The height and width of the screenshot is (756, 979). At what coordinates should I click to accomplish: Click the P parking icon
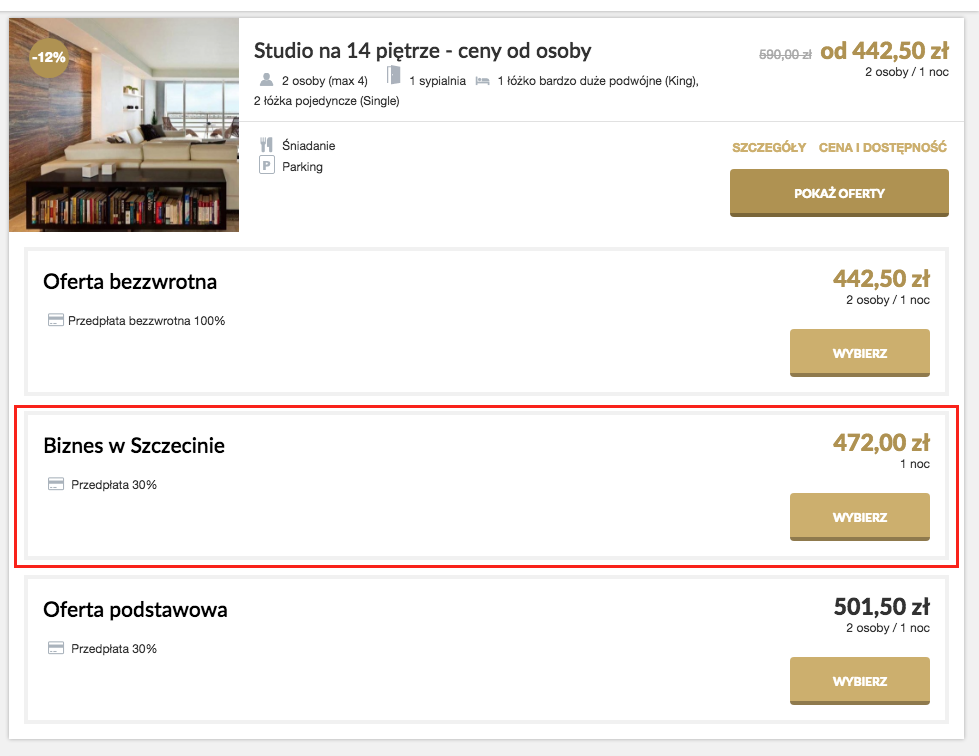tap(267, 165)
